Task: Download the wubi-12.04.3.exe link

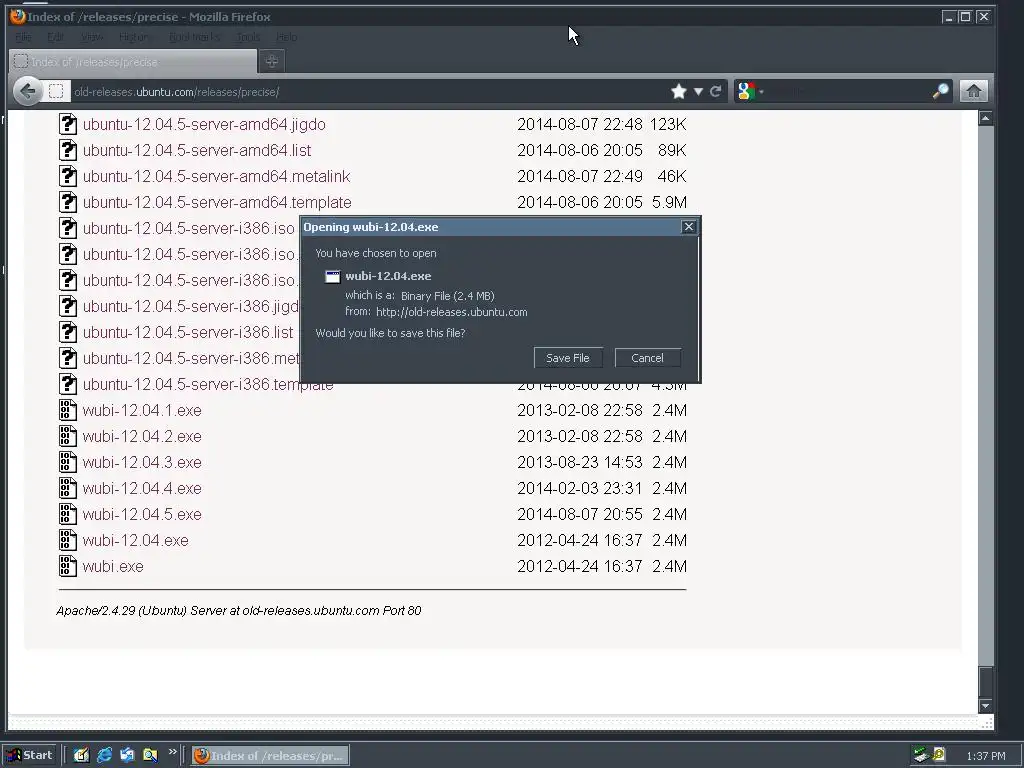Action: click(x=142, y=462)
